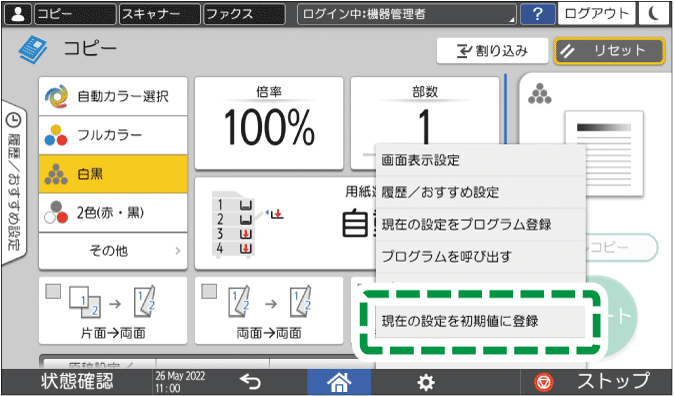675x396 pixels.
Task: Toggle 両面→両面 checkbox
Action: 209,291
